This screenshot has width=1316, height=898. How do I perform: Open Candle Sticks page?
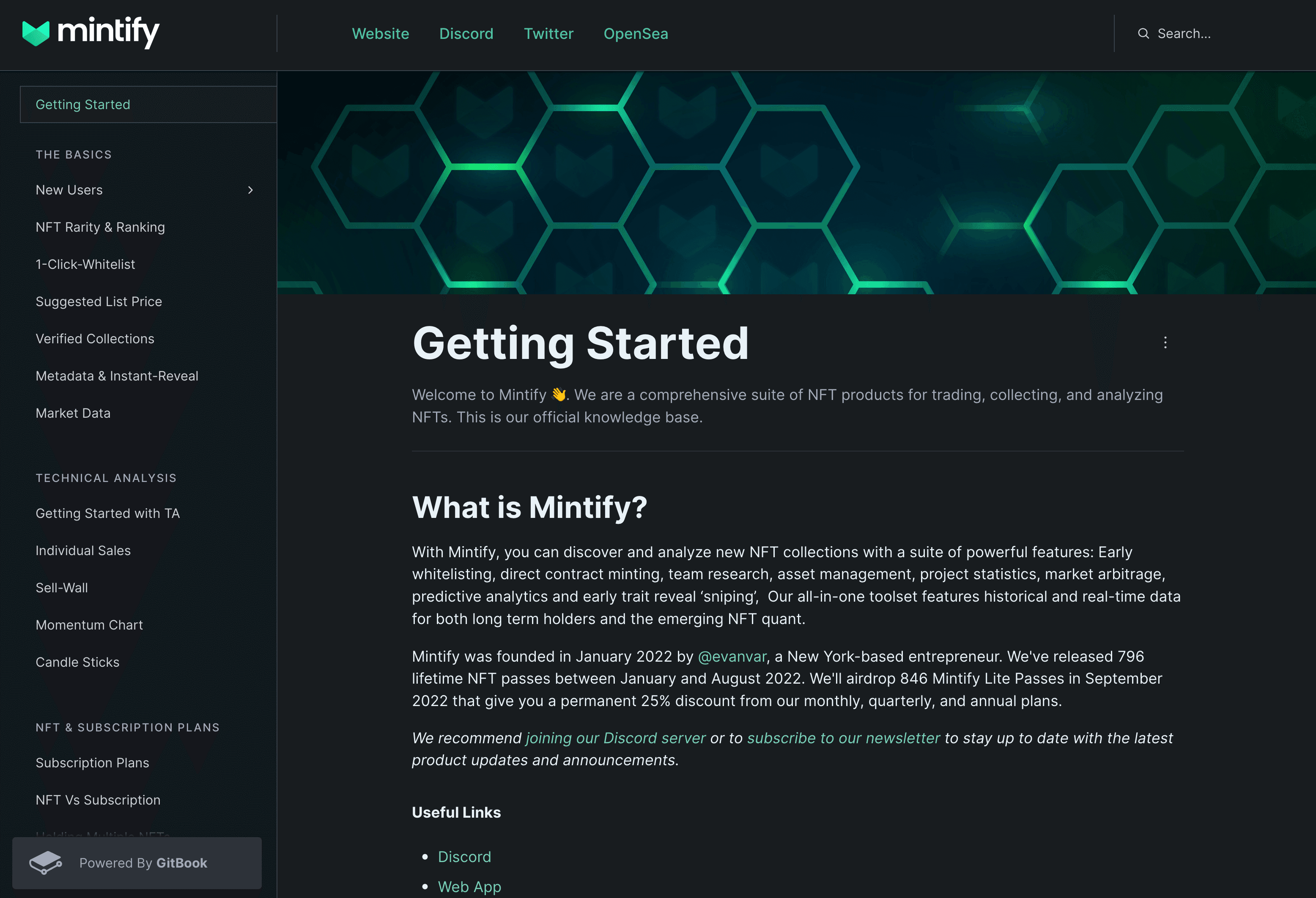77,662
